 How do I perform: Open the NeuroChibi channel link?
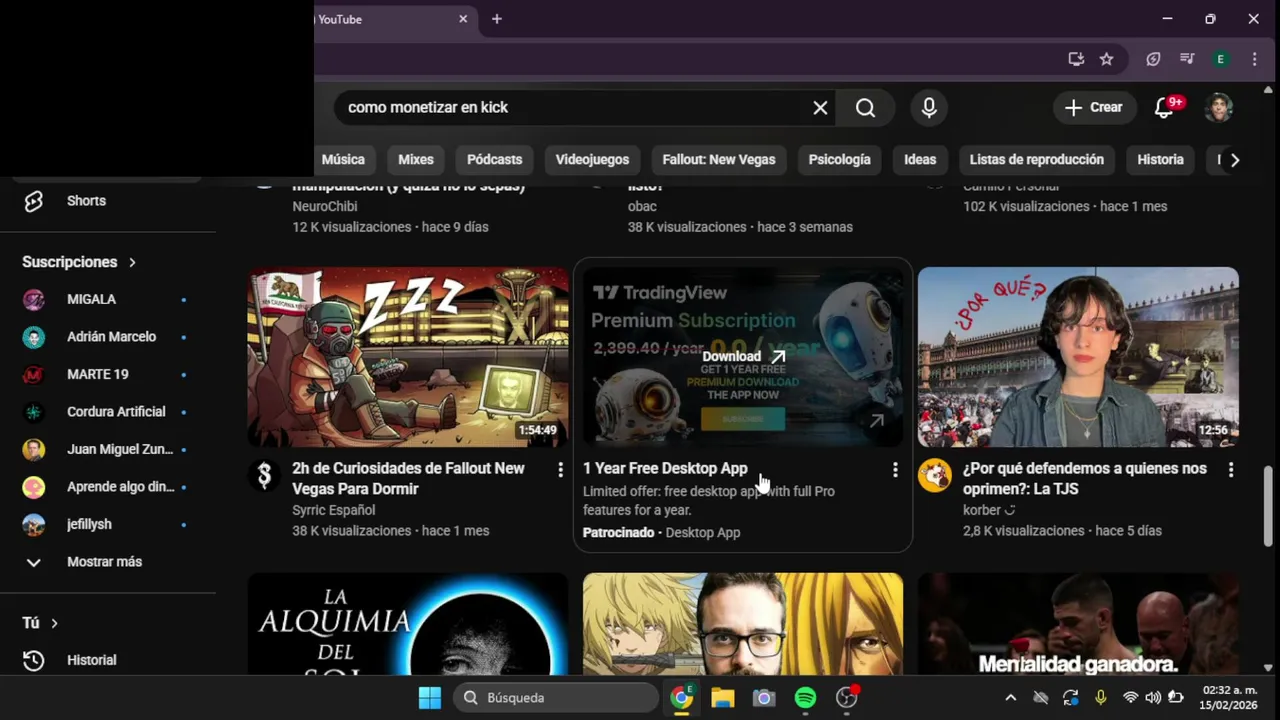[x=325, y=207]
